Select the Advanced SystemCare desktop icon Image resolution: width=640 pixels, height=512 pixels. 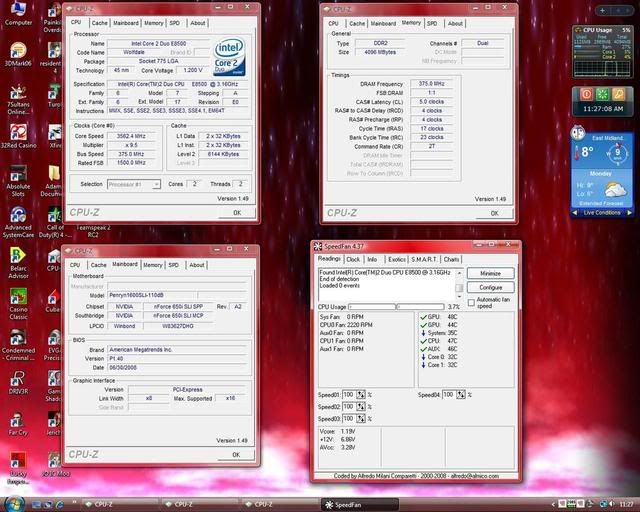coord(18,223)
